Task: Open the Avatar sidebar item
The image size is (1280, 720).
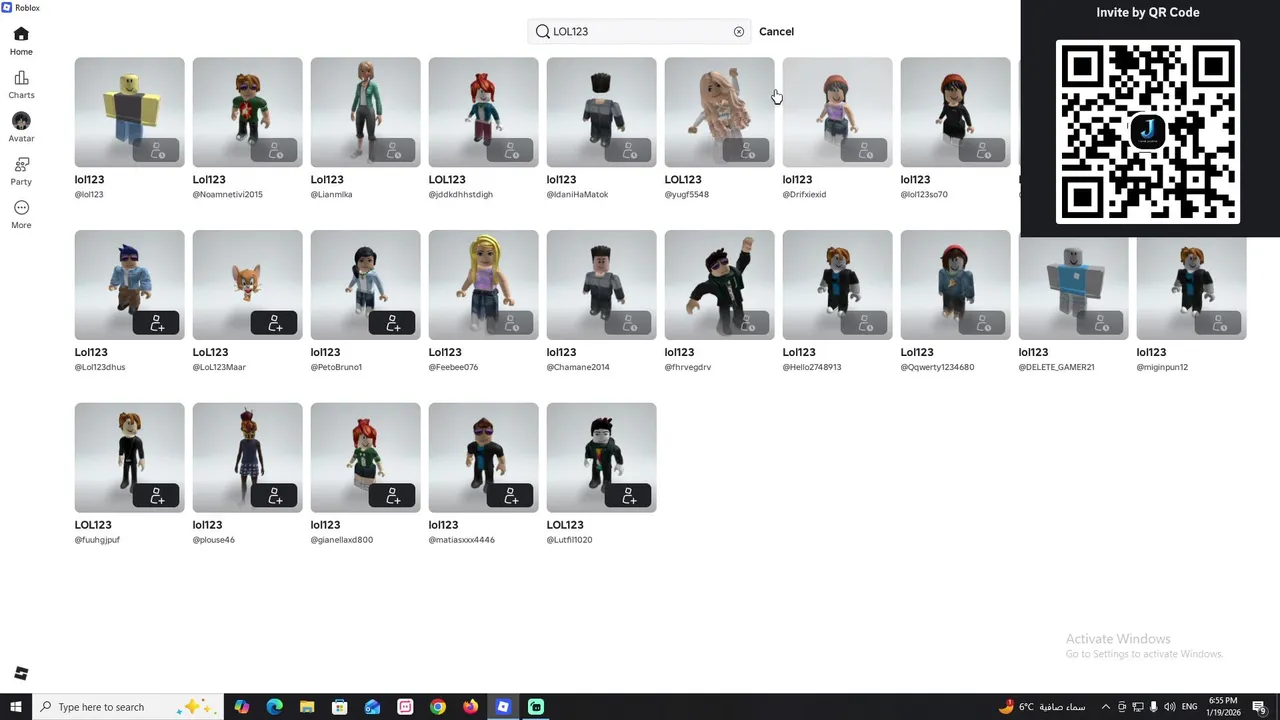Action: 21,128
